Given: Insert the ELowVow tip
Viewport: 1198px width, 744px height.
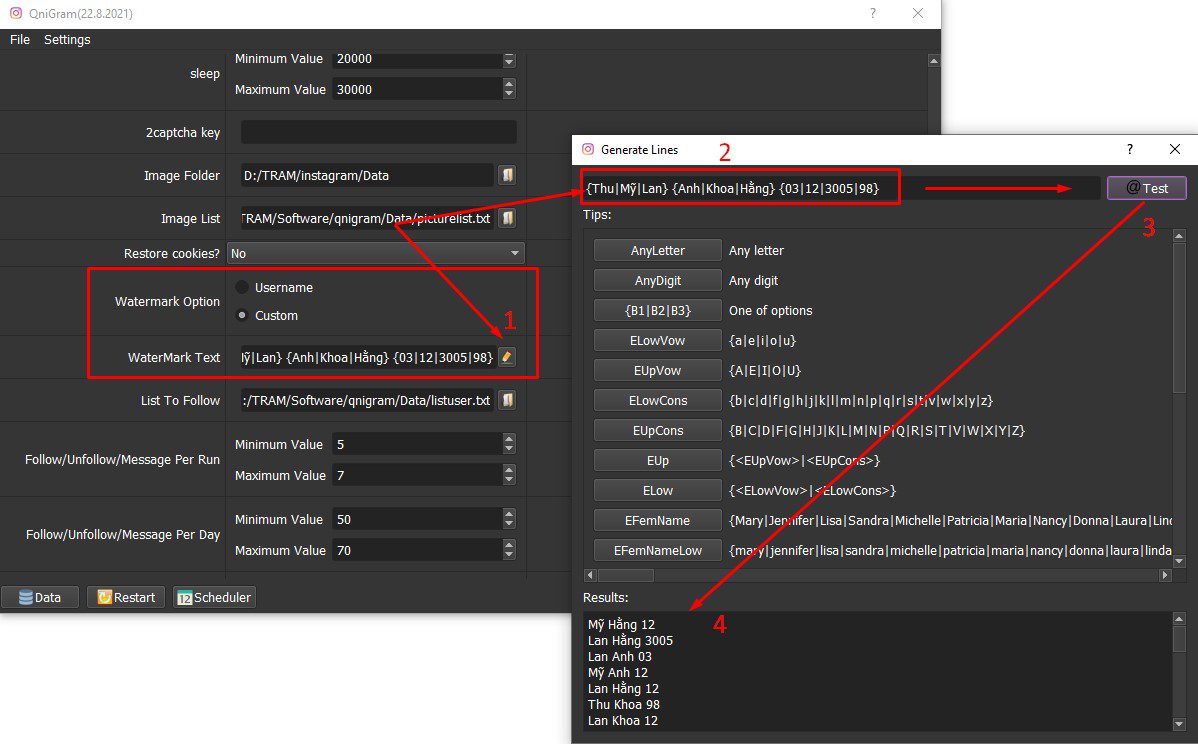Looking at the screenshot, I should (657, 340).
